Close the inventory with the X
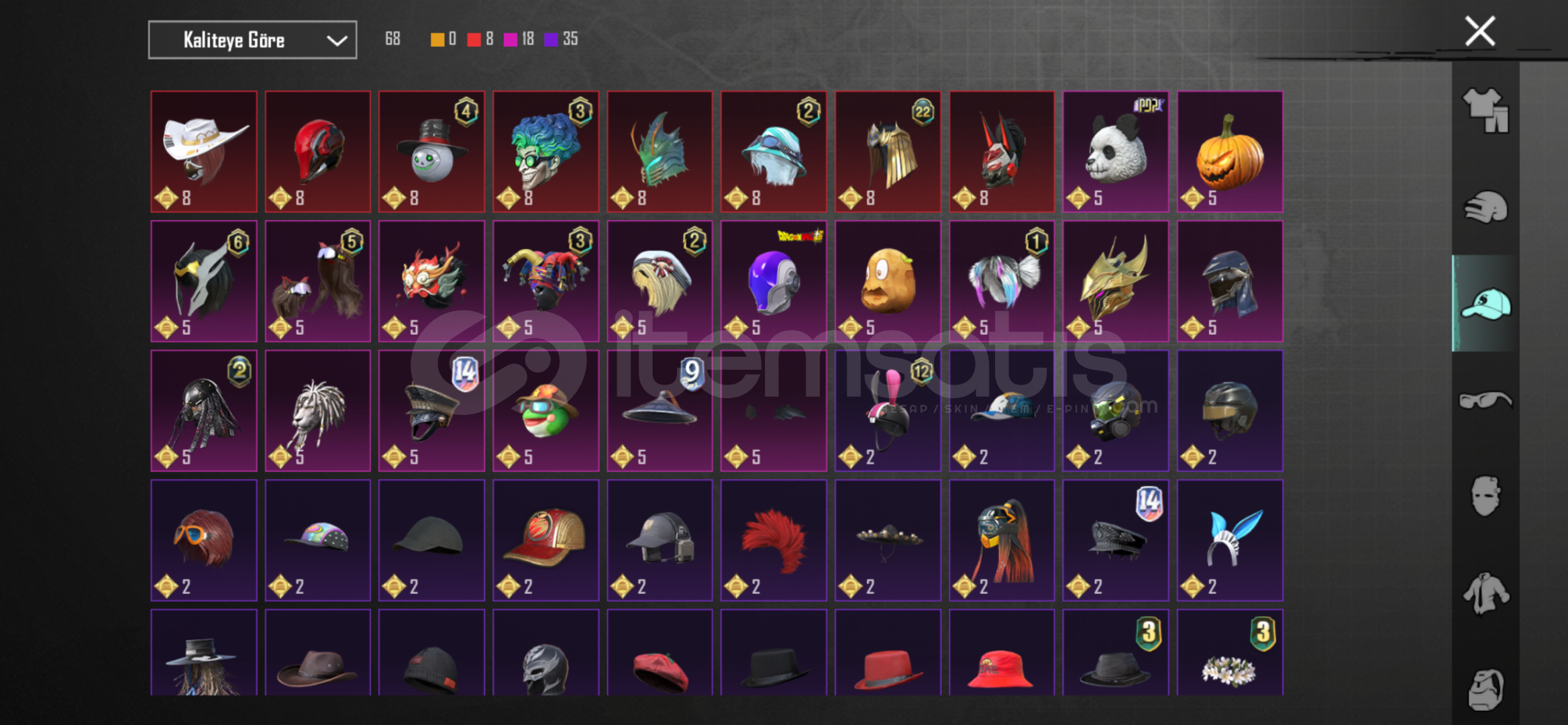 coord(1480,32)
